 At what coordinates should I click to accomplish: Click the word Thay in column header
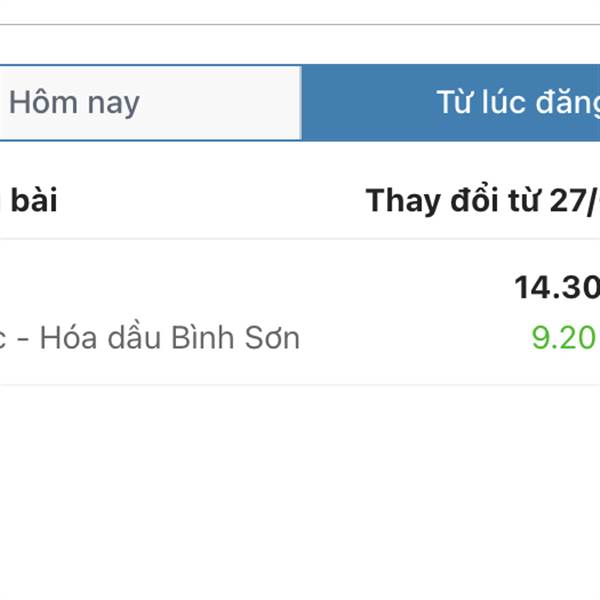click(x=403, y=202)
